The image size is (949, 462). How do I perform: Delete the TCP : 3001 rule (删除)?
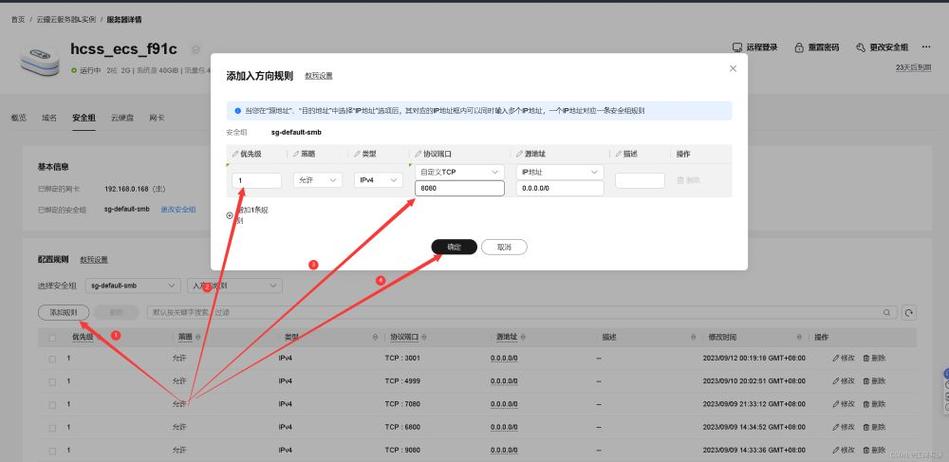pyautogui.click(x=874, y=358)
